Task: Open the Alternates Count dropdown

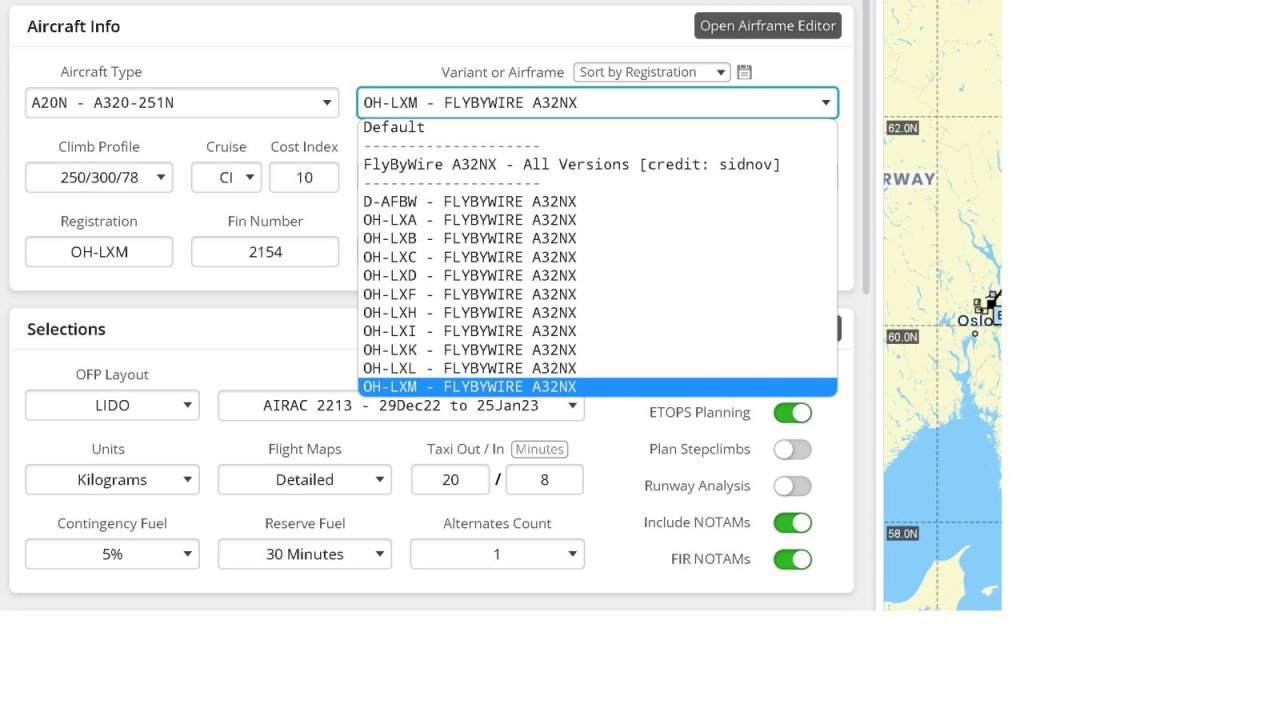Action: (x=497, y=554)
